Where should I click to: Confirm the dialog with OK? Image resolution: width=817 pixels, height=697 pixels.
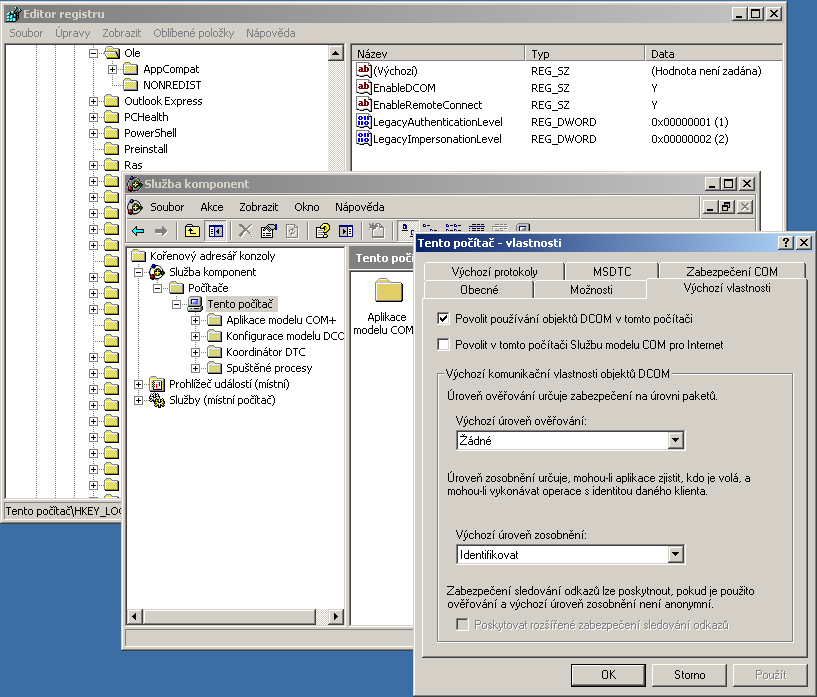pyautogui.click(x=608, y=675)
